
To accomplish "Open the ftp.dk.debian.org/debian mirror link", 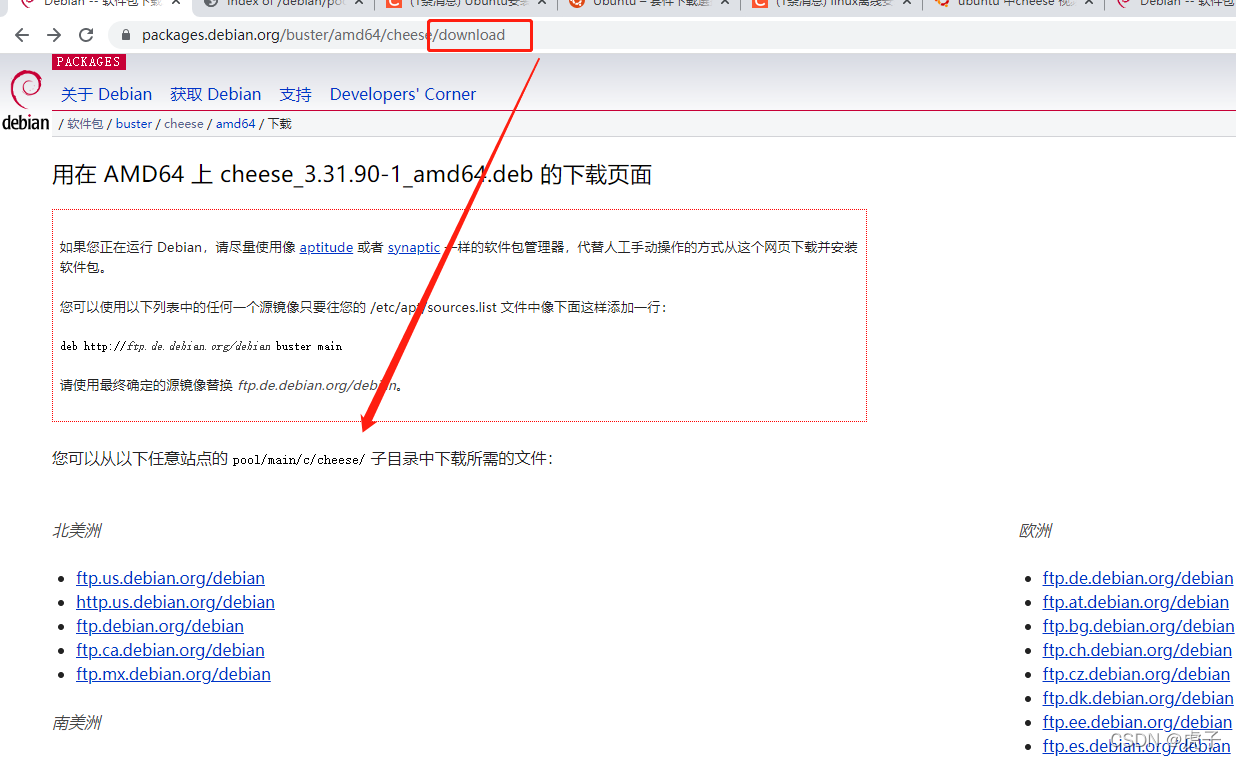I will point(1138,698).
